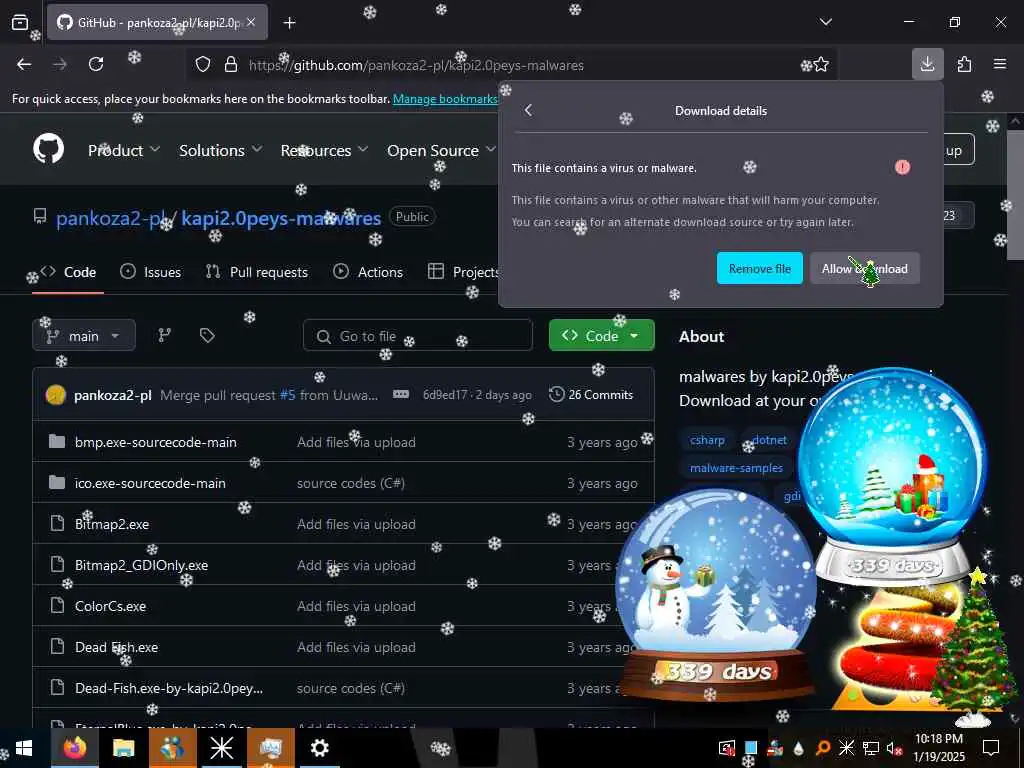Open the pankoza2-pl commit author link
The width and height of the screenshot is (1024, 768).
[112, 395]
